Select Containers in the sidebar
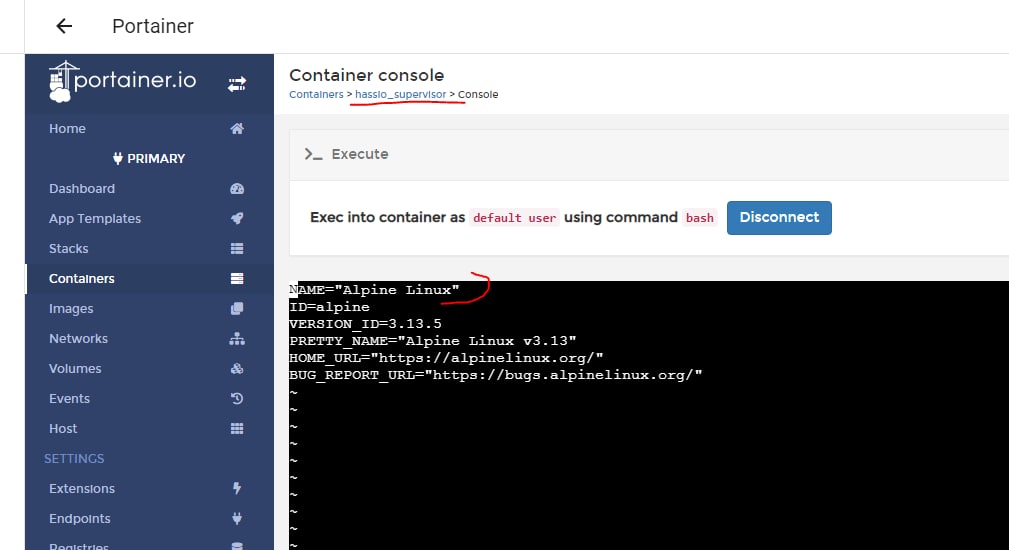The height and width of the screenshot is (550, 1009). click(82, 279)
